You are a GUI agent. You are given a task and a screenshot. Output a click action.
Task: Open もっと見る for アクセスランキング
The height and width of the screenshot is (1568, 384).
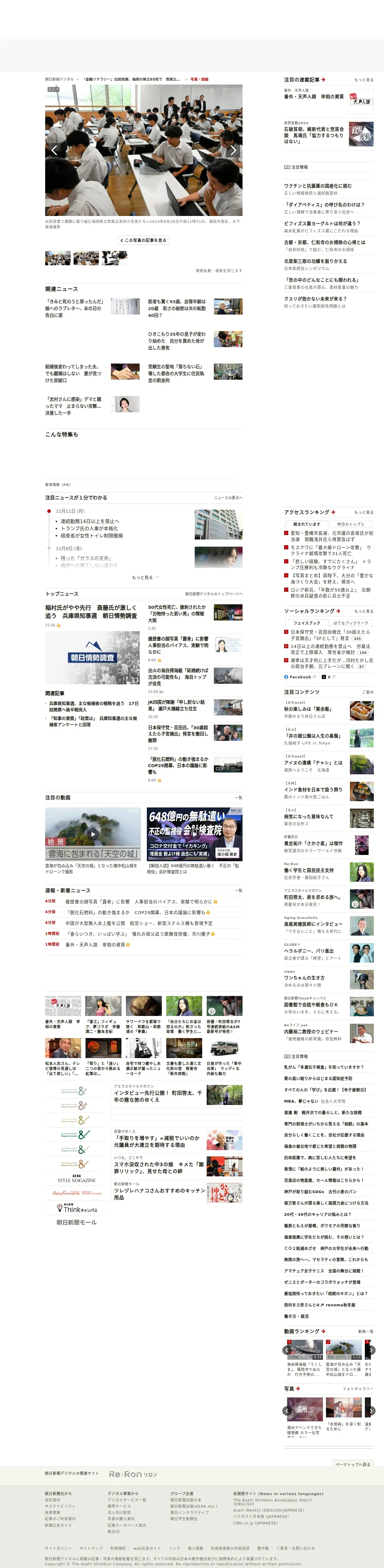coord(364,512)
